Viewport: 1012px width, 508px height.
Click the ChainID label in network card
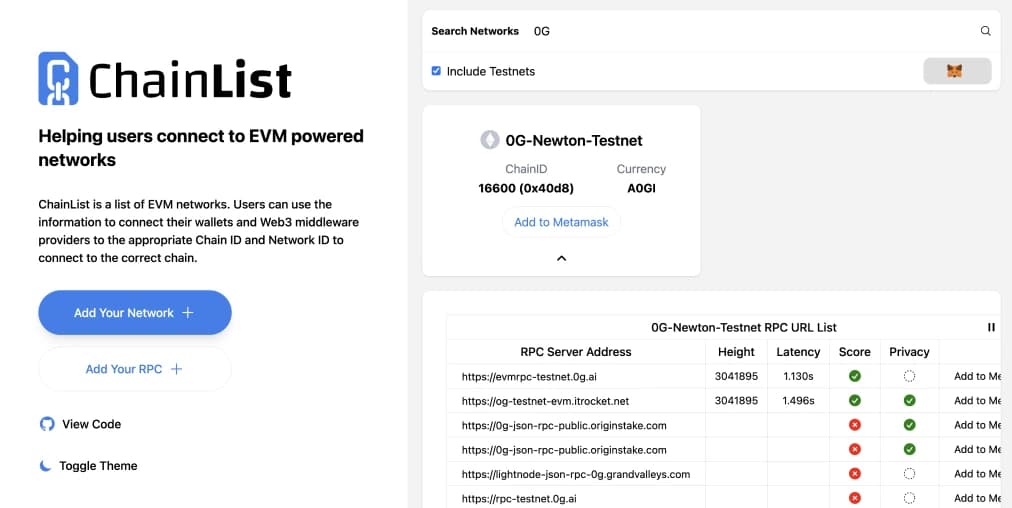tap(526, 169)
